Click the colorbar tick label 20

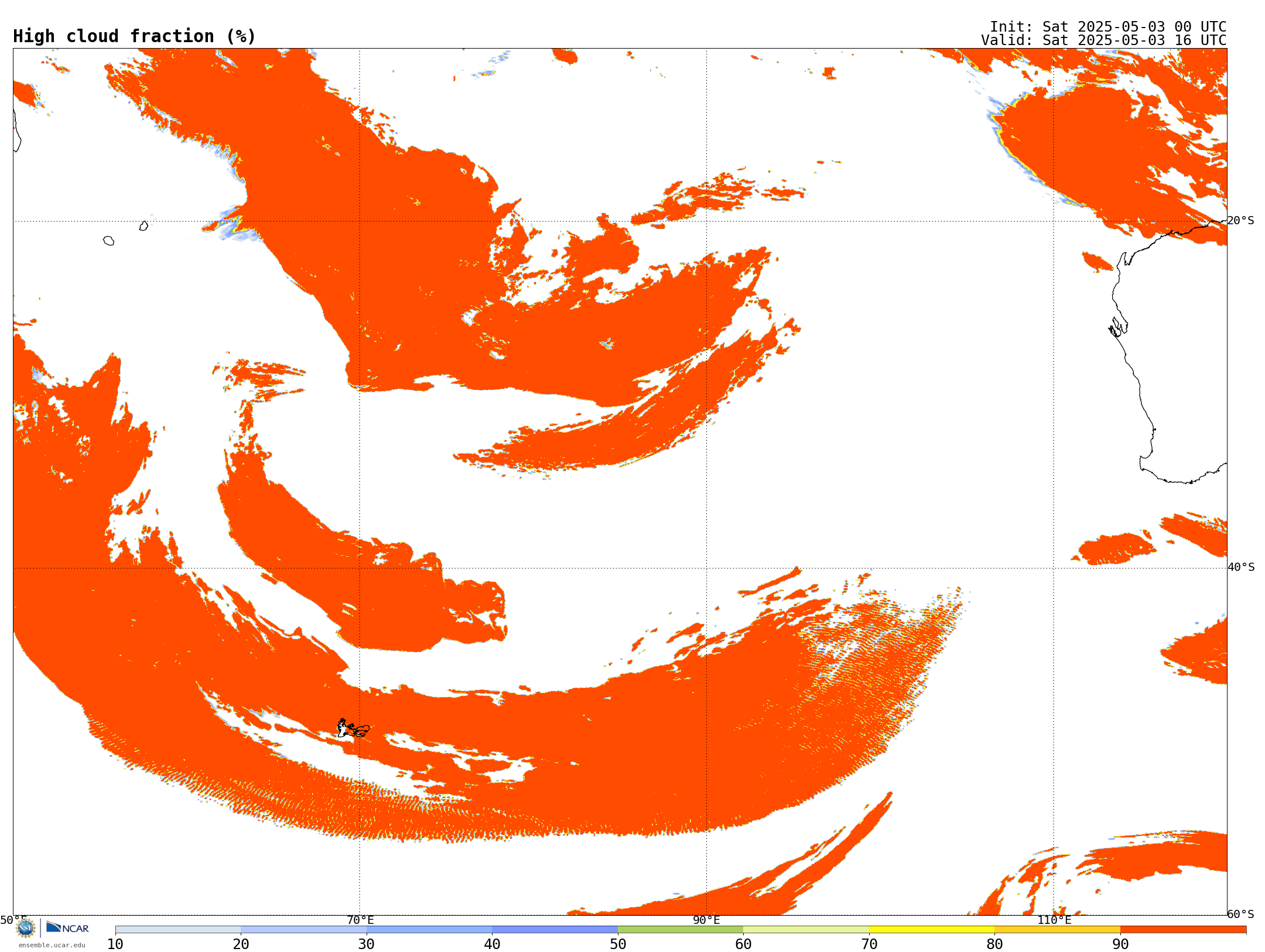click(241, 944)
